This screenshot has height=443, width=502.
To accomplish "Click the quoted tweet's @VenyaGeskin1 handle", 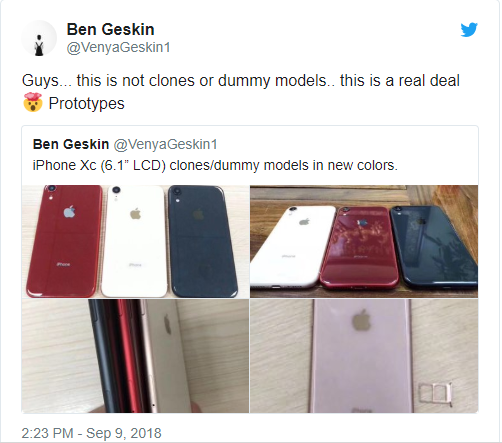I will [x=166, y=145].
